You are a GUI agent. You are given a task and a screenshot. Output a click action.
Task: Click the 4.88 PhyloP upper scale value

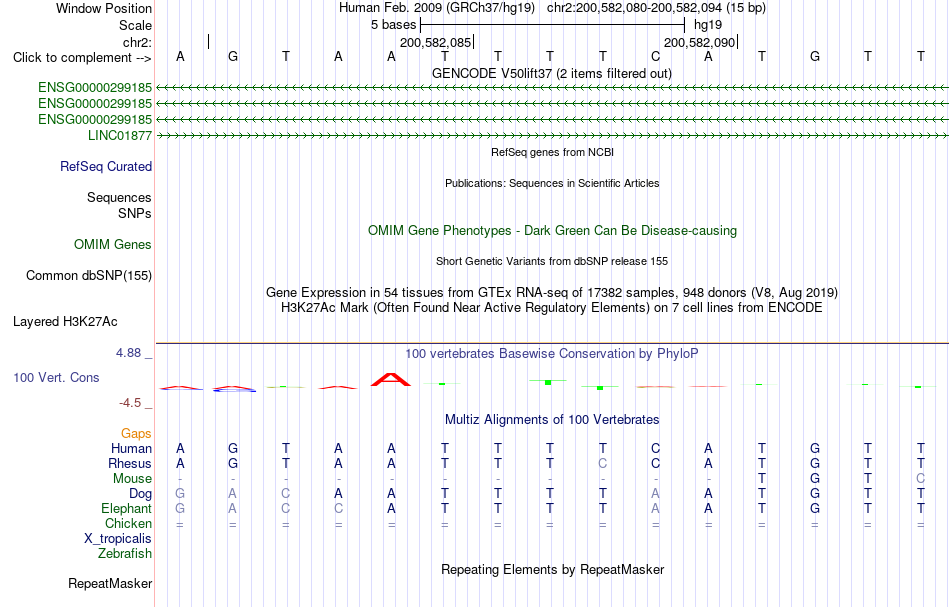click(129, 353)
